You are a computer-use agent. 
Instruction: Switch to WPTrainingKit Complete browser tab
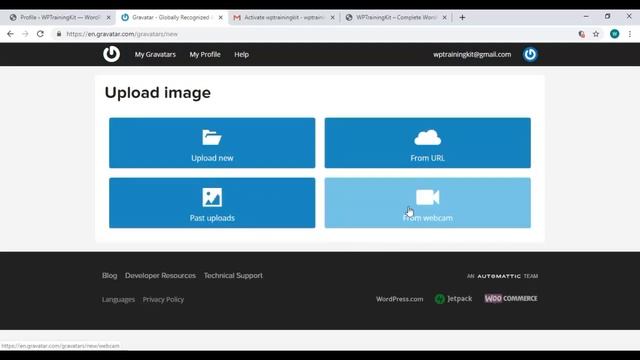396,18
